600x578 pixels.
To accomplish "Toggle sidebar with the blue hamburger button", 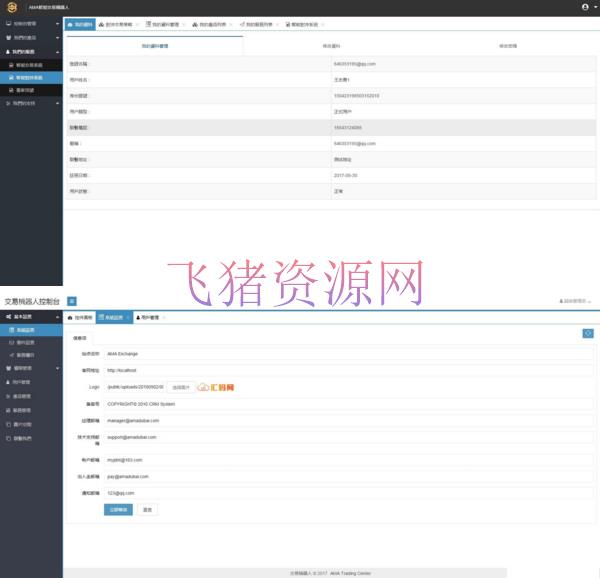I will [72, 300].
